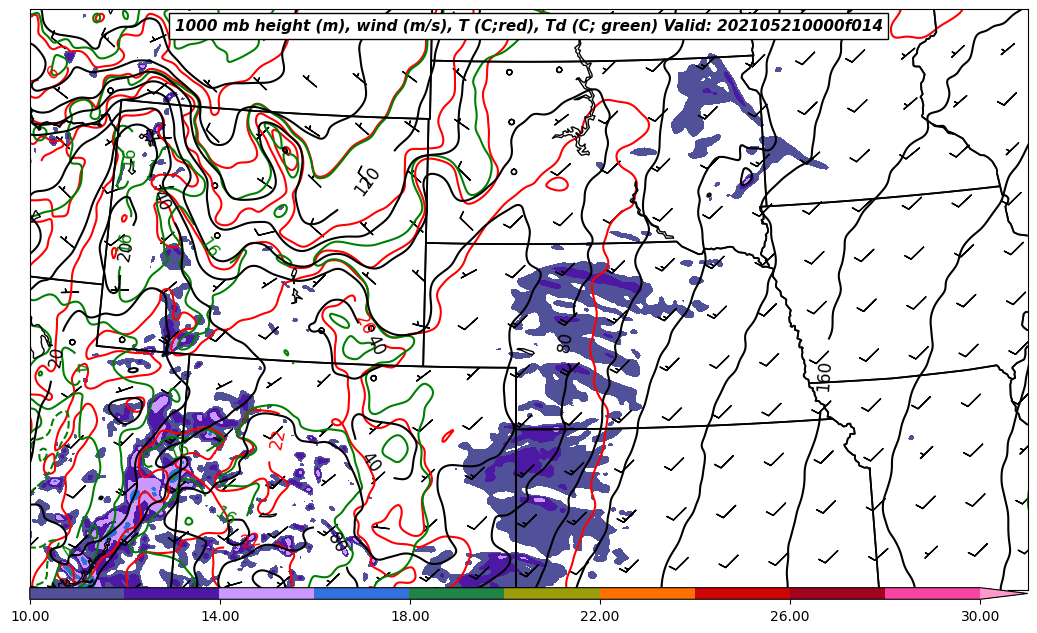Viewport: 1037px width, 633px height.
Task: Pick the dark crimson 26–28 colorbar segment
Action: pyautogui.click(x=837, y=593)
